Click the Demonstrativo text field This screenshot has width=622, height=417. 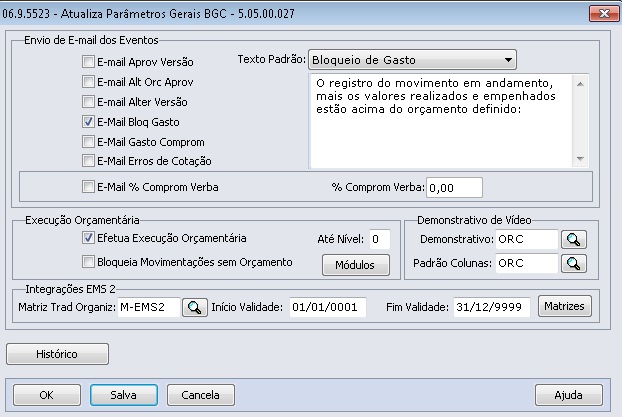527,239
